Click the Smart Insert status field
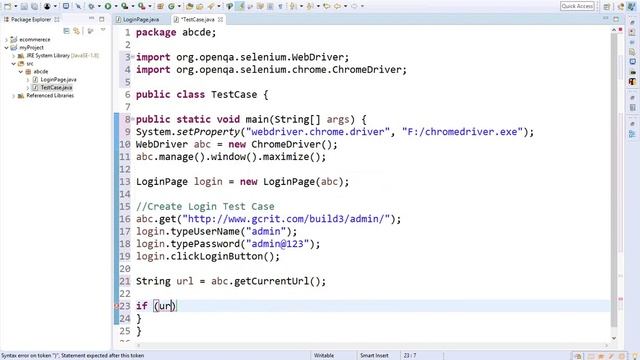 tap(374, 356)
